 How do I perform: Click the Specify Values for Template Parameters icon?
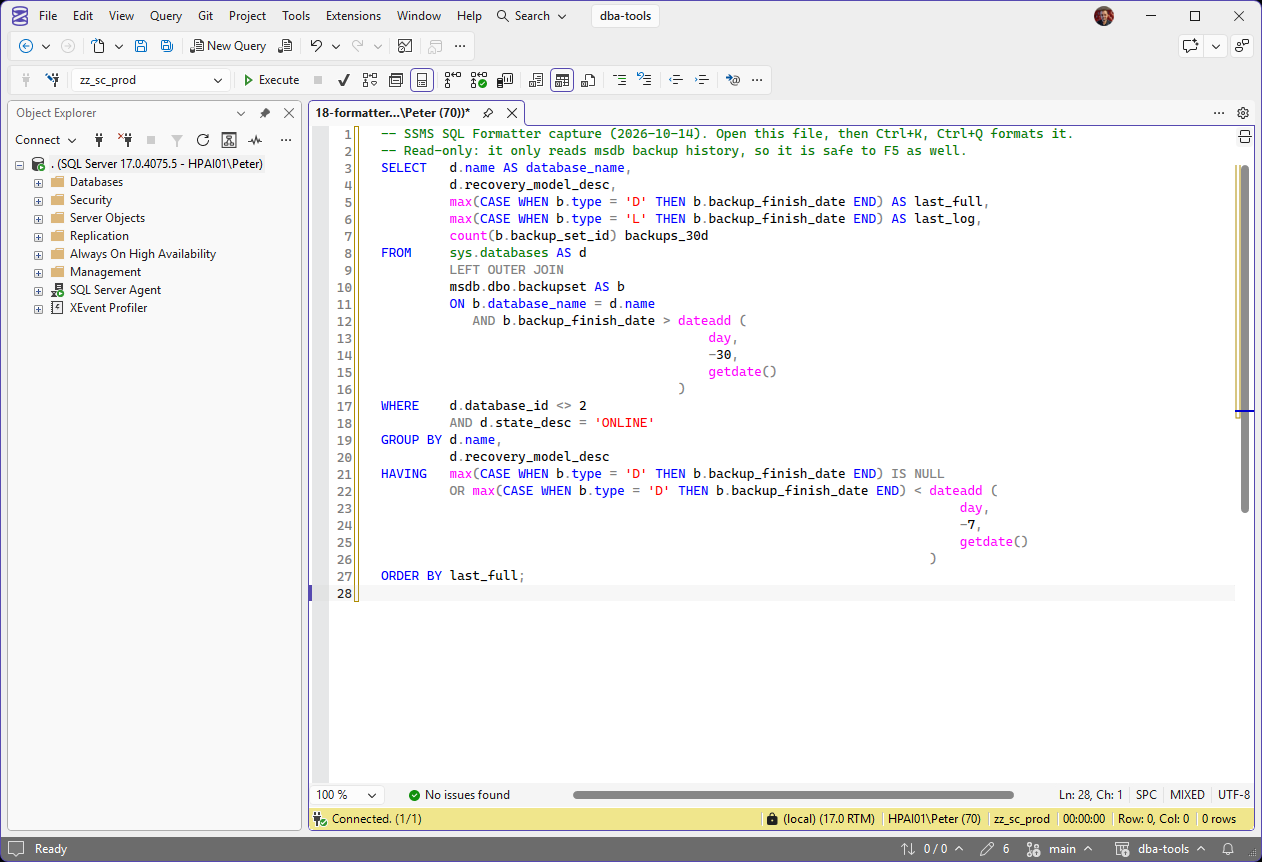tap(732, 80)
